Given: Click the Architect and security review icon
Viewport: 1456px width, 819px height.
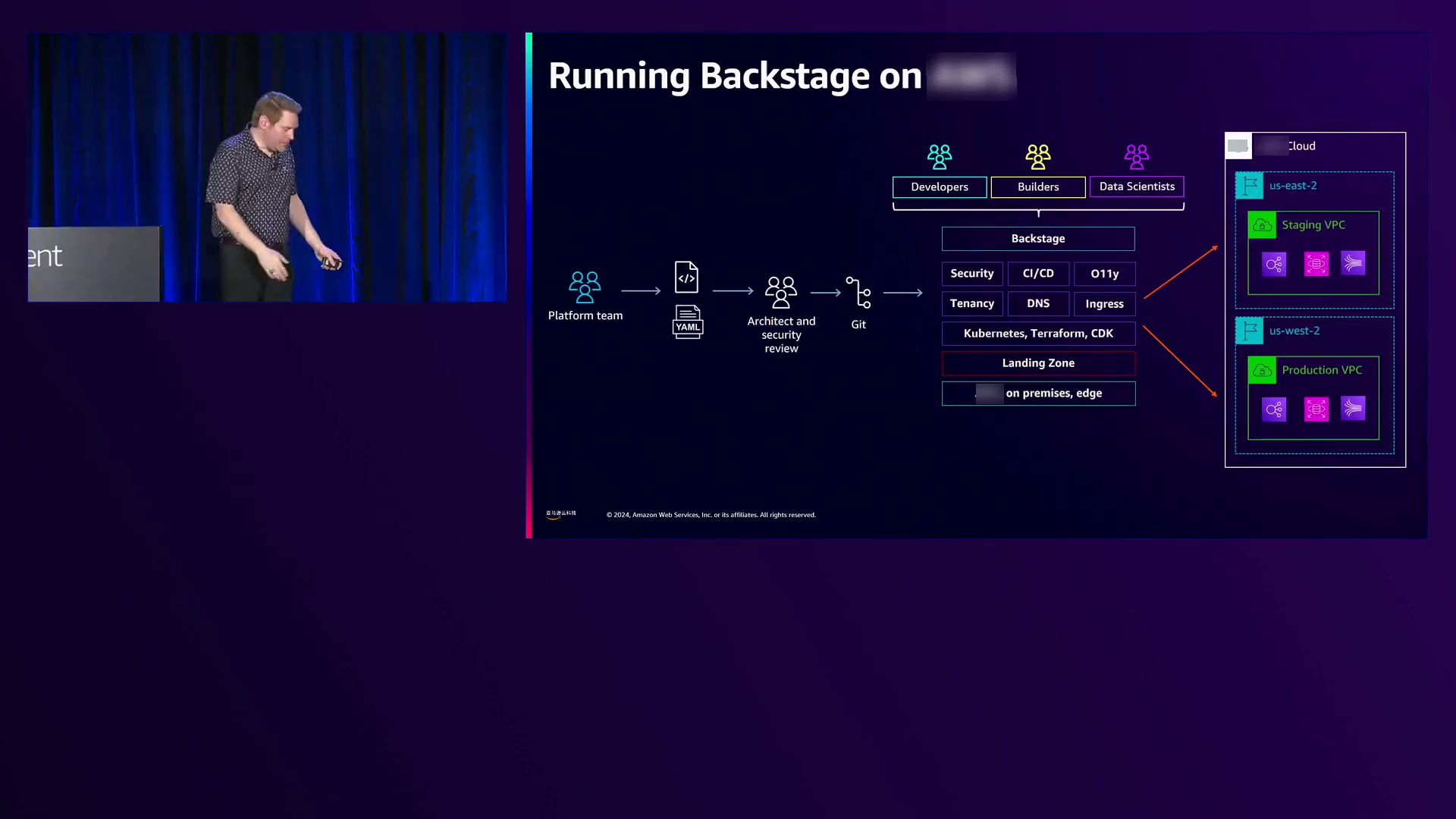Looking at the screenshot, I should point(781,292).
